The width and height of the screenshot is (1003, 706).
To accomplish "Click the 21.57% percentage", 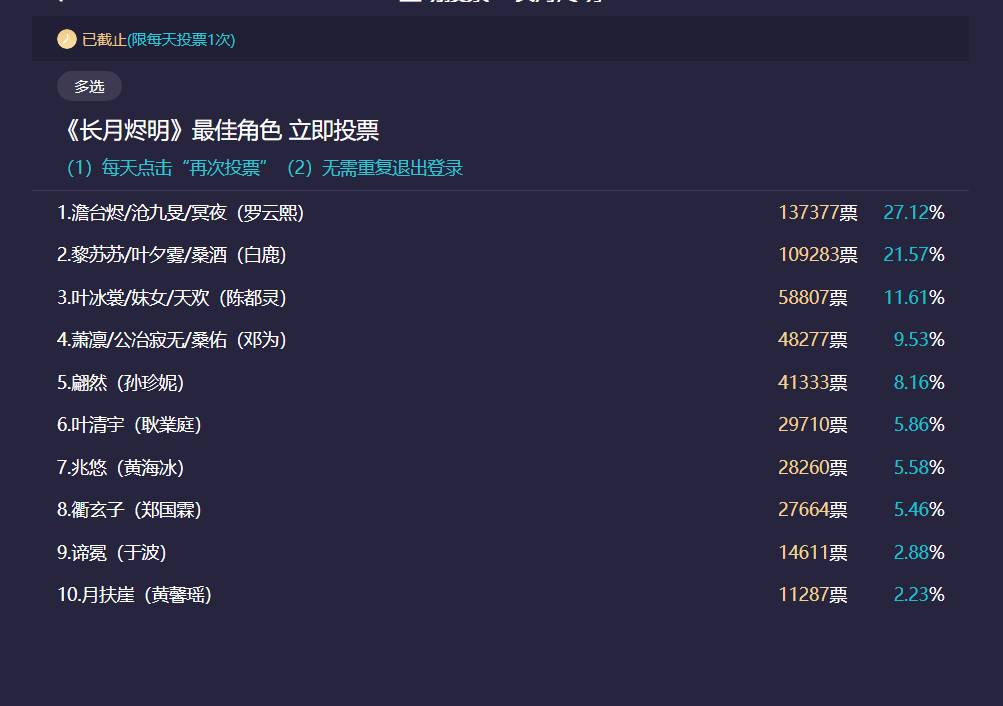I will tap(913, 255).
